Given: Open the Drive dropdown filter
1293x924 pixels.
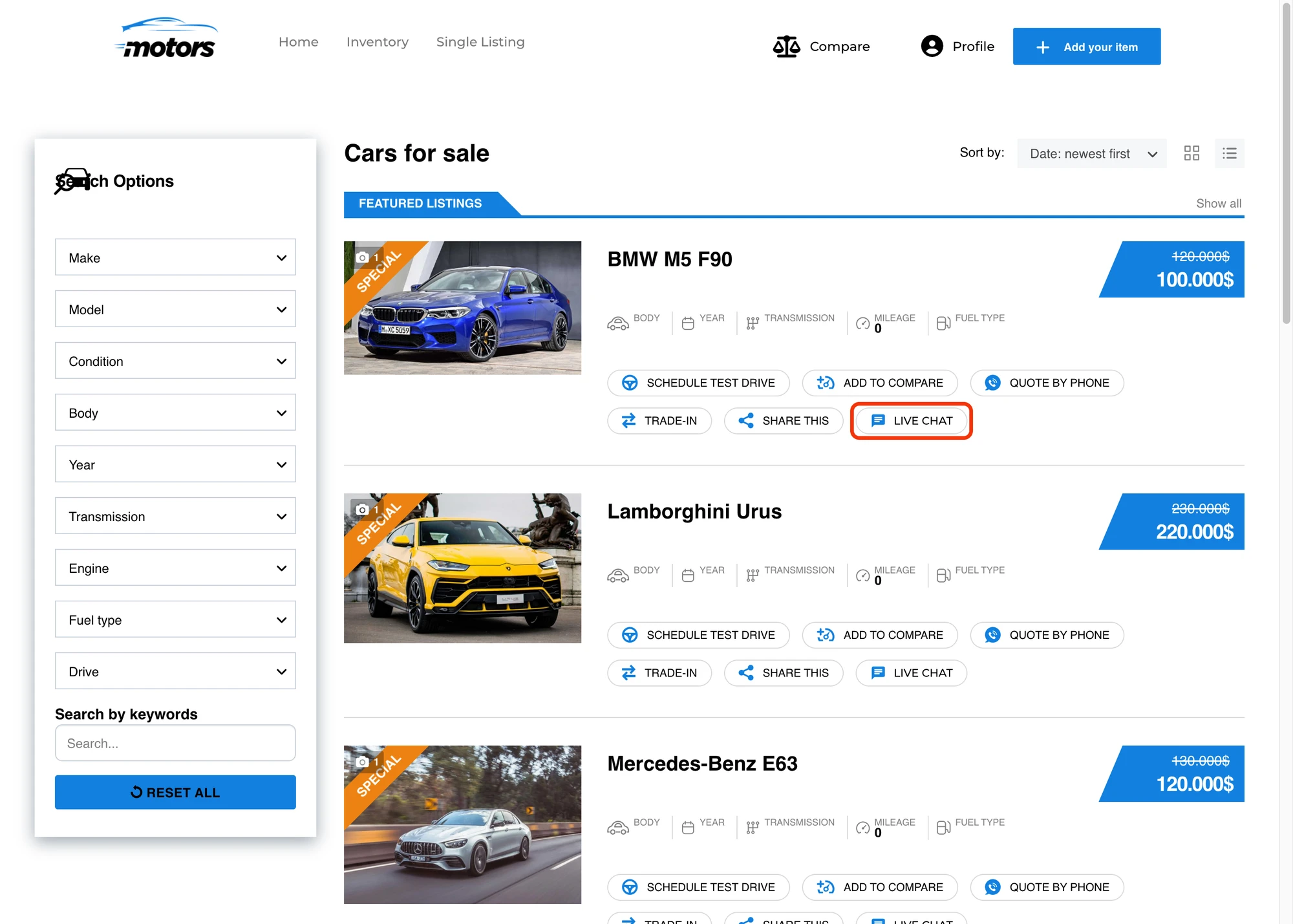Looking at the screenshot, I should coord(175,671).
